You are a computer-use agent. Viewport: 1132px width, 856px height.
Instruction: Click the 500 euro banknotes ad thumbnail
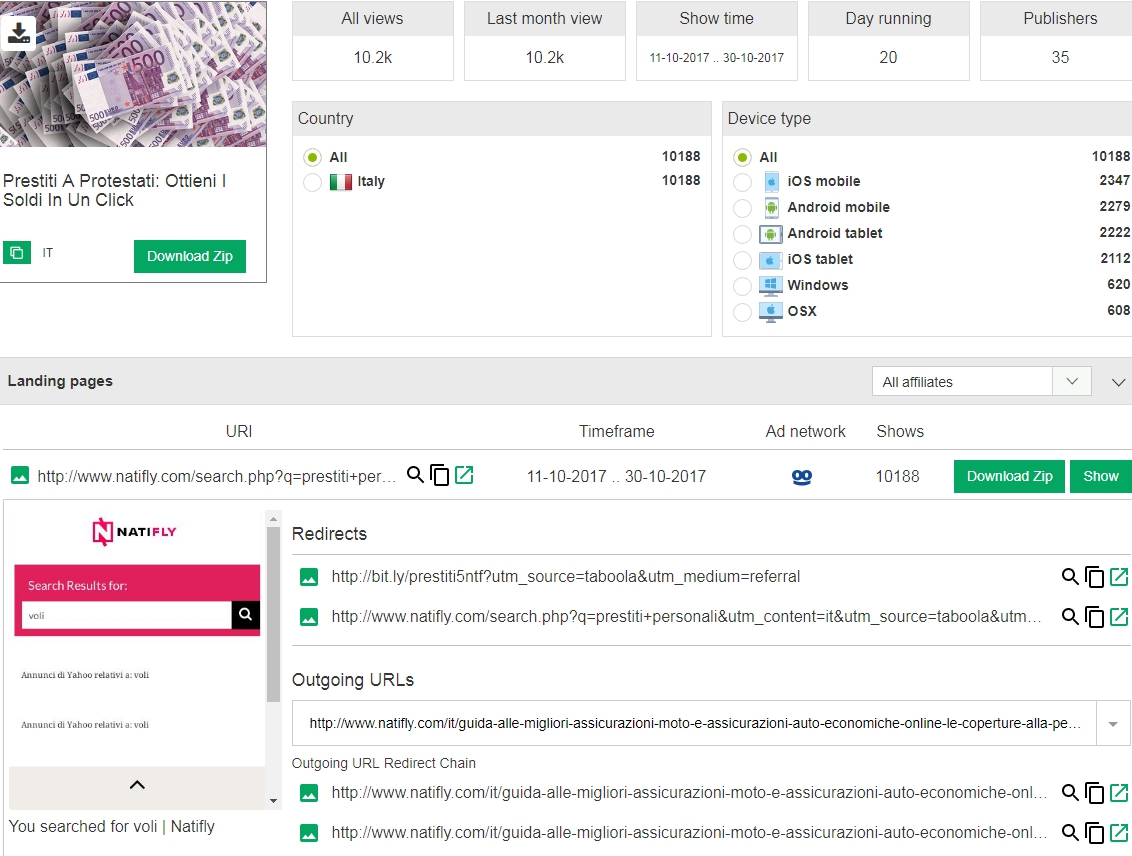[133, 74]
